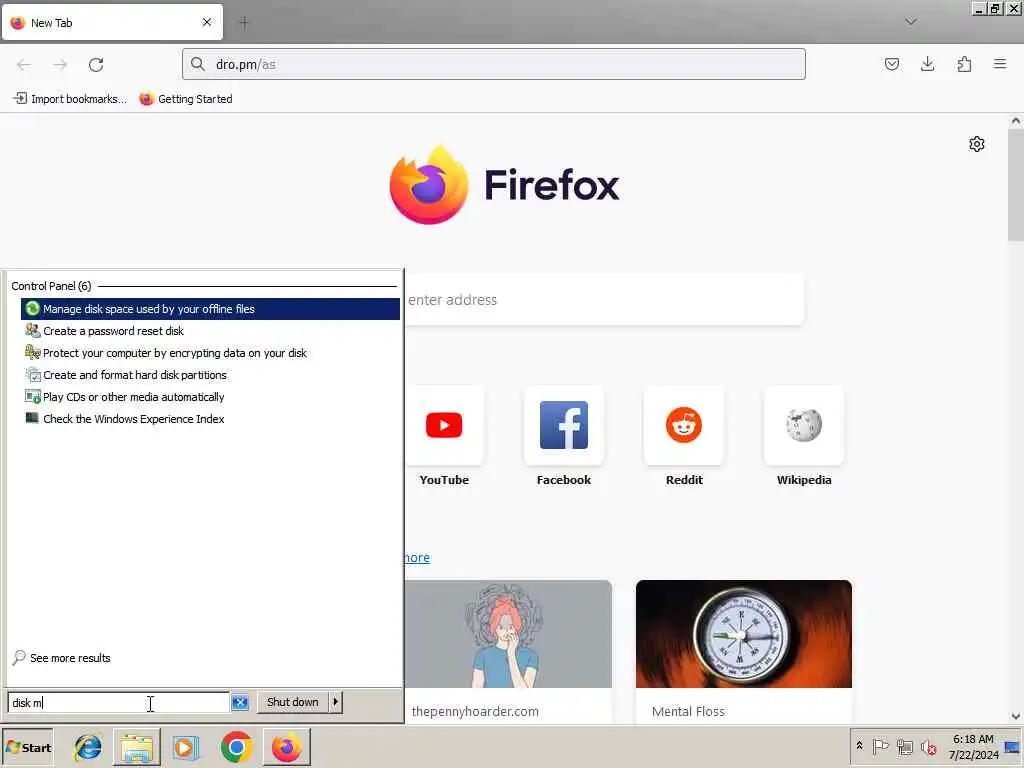This screenshot has height=768, width=1024.
Task: Click the partially visible 'more' link
Action: click(x=417, y=558)
